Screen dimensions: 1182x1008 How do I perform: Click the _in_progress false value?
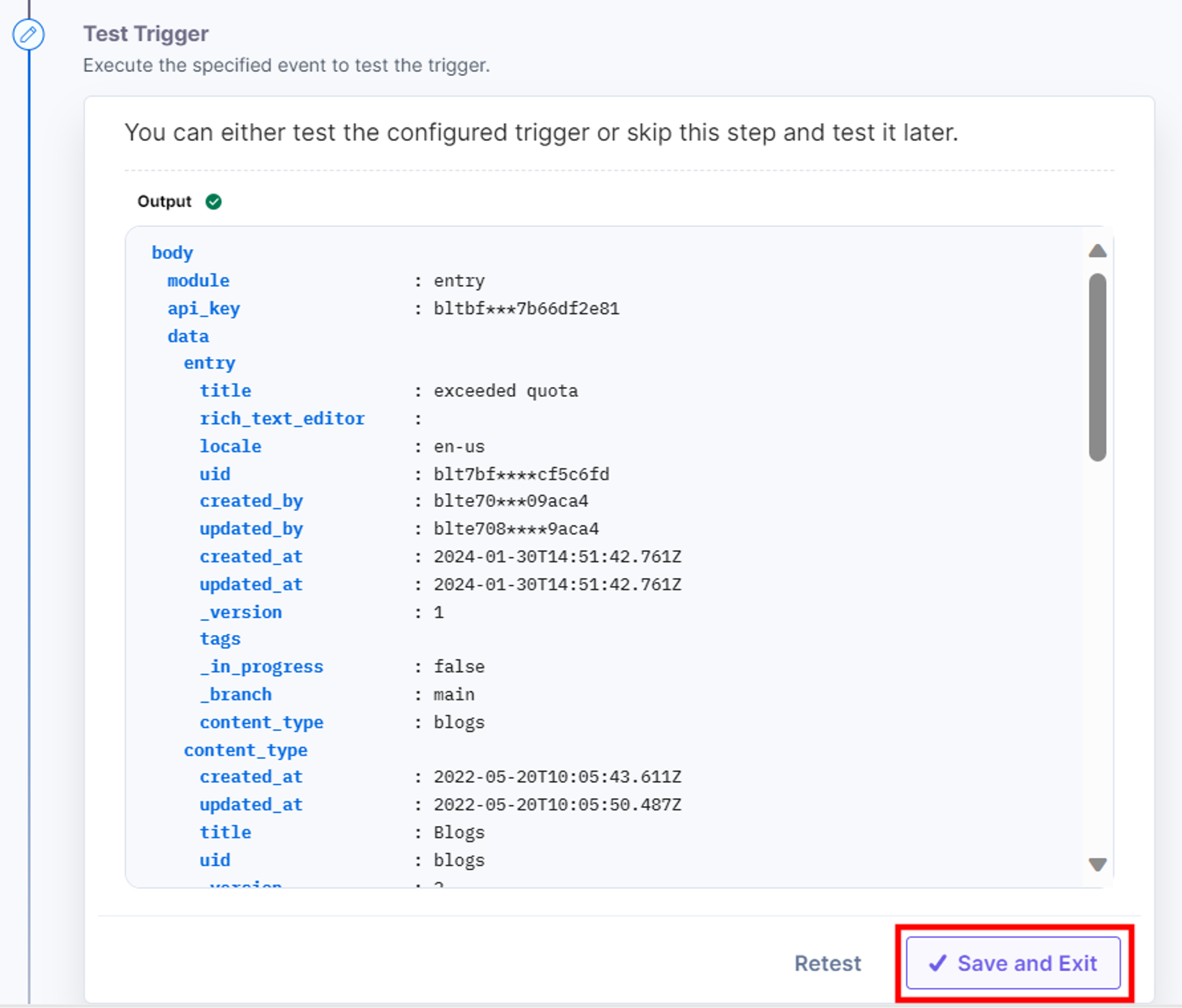(x=459, y=667)
